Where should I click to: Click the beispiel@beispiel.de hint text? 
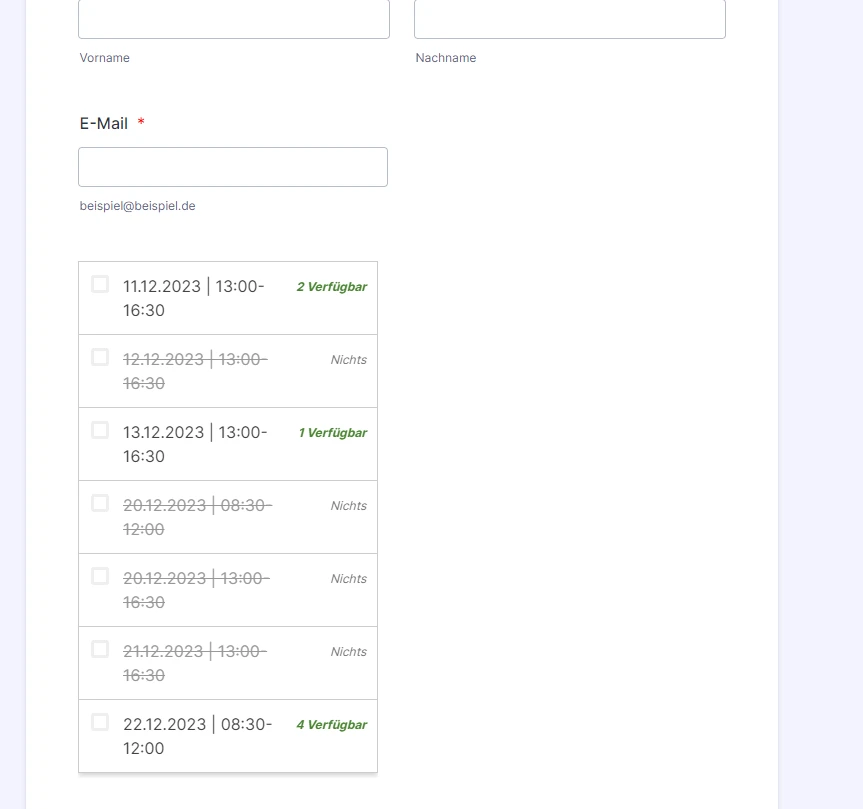pyautogui.click(x=137, y=206)
